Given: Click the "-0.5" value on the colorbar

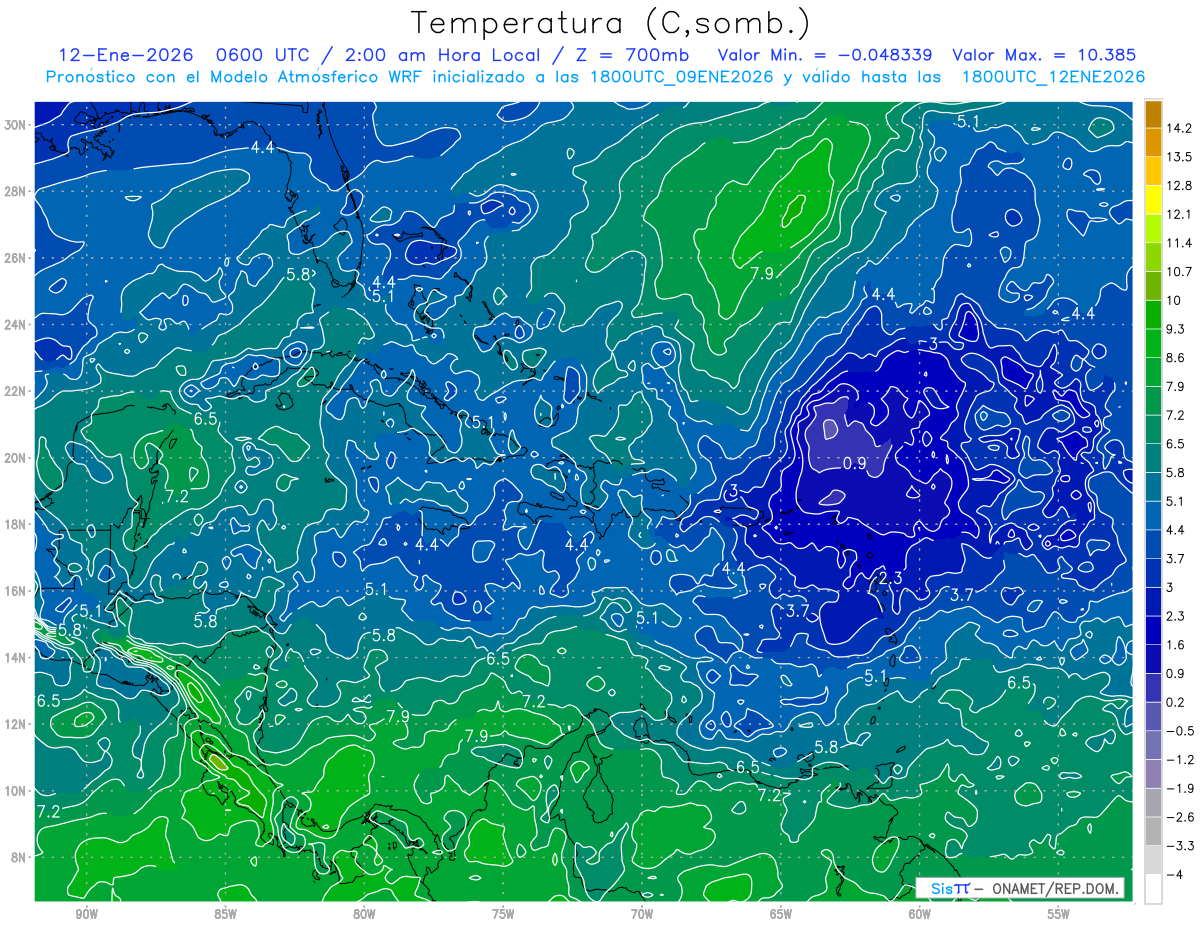Looking at the screenshot, I should (x=1181, y=731).
